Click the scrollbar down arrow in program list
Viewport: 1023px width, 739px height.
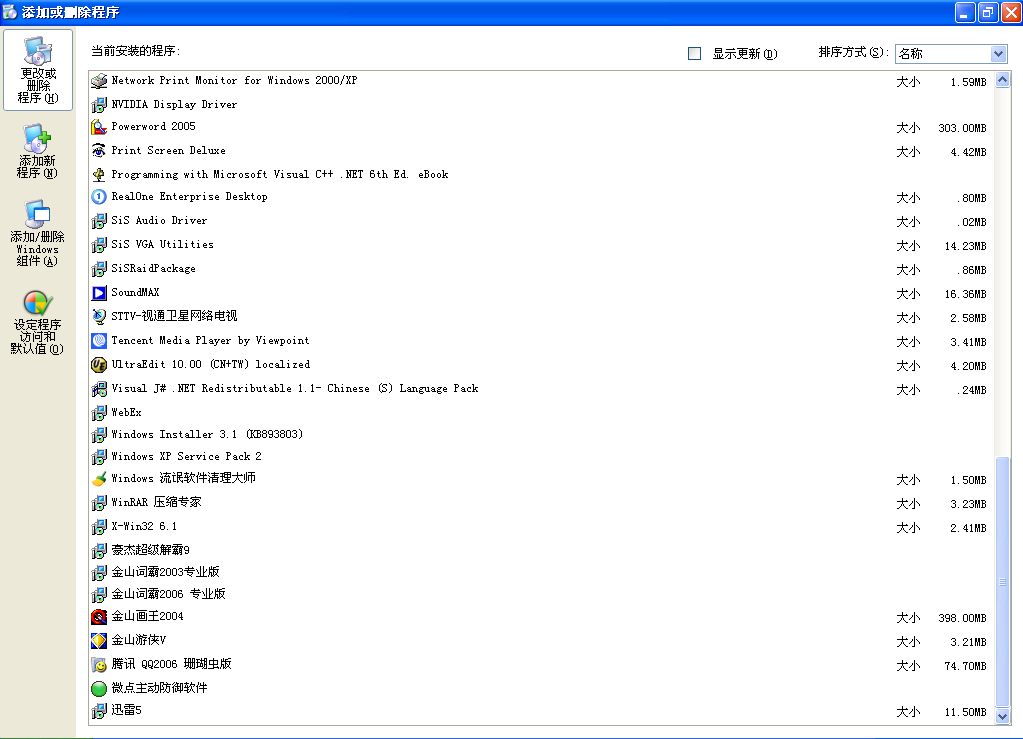pos(1003,716)
